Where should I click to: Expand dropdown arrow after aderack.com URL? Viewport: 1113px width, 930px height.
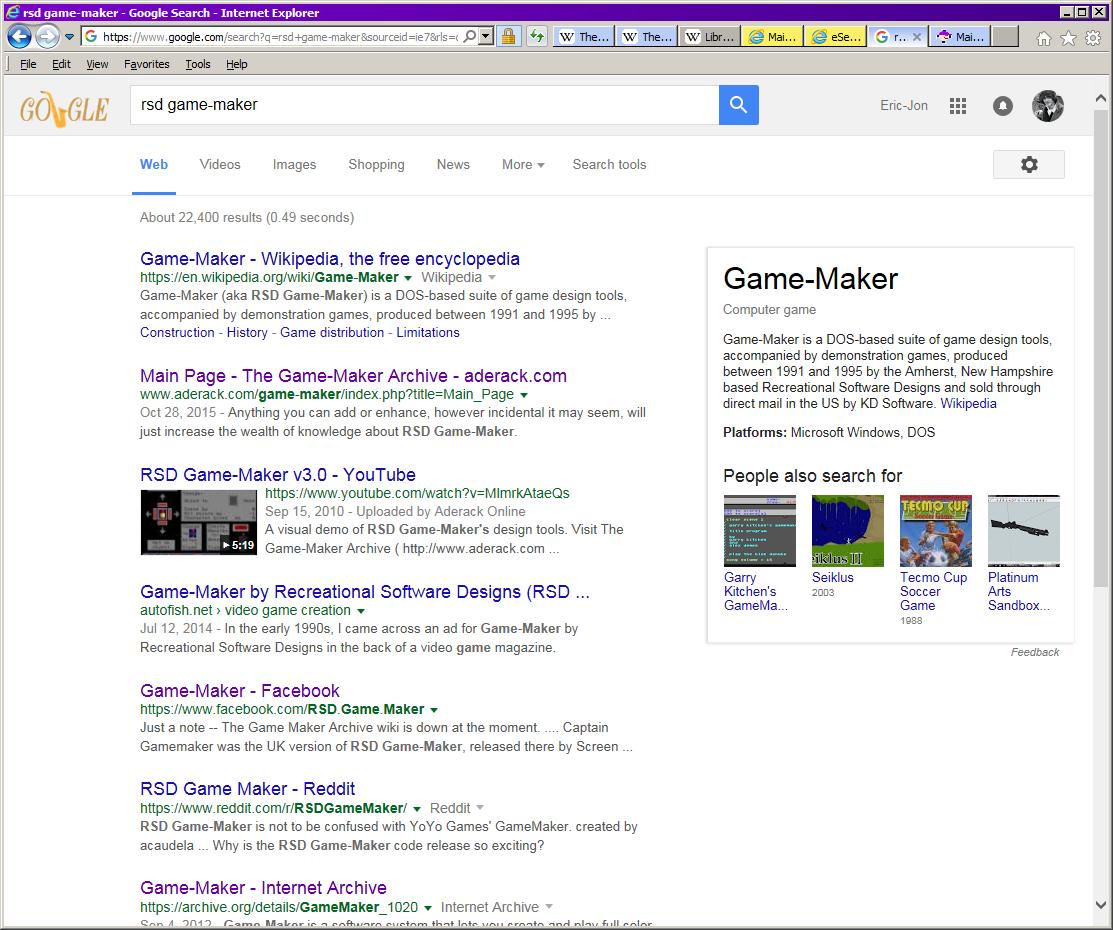pyautogui.click(x=524, y=395)
